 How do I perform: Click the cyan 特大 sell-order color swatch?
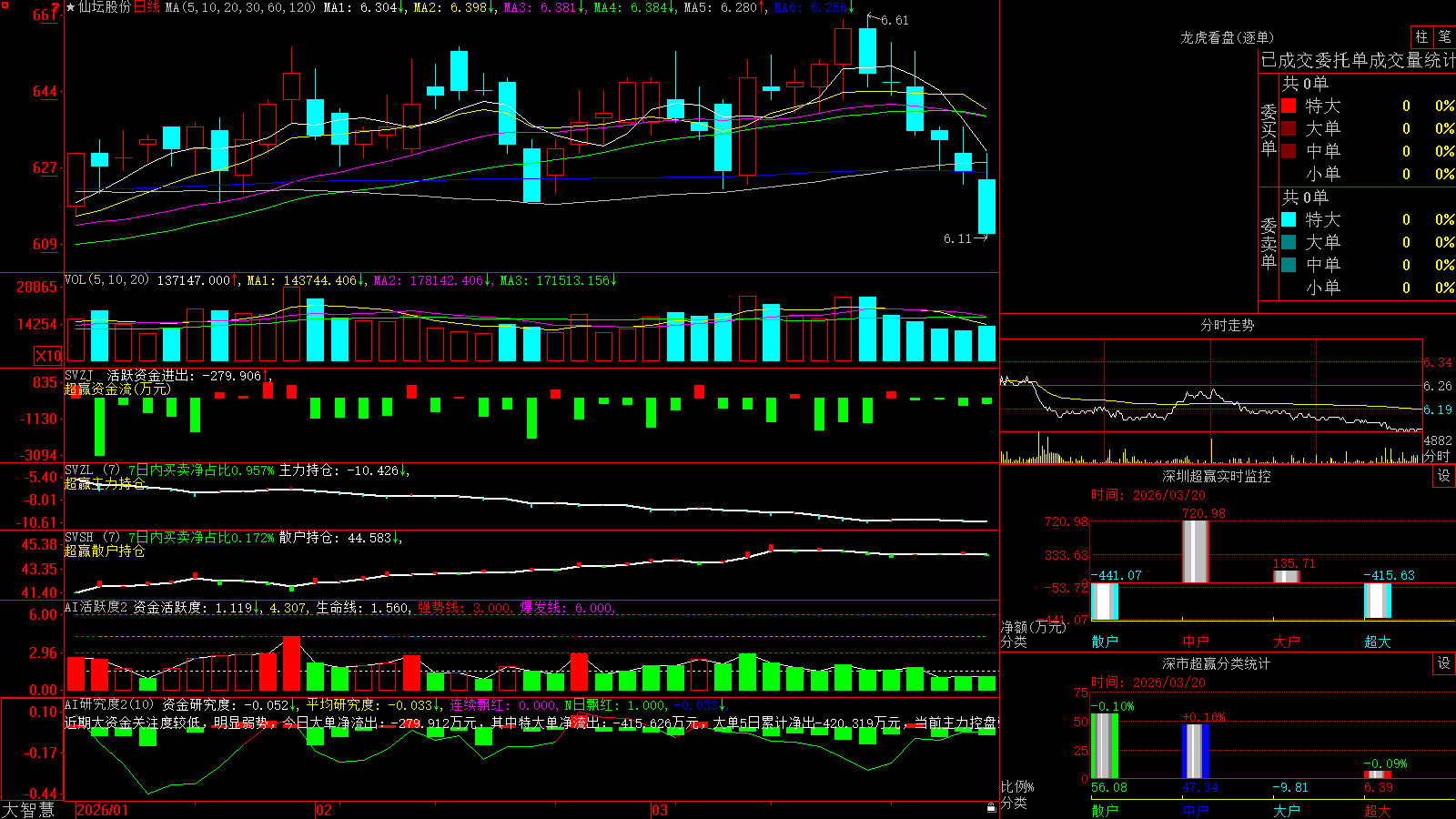(x=1289, y=219)
